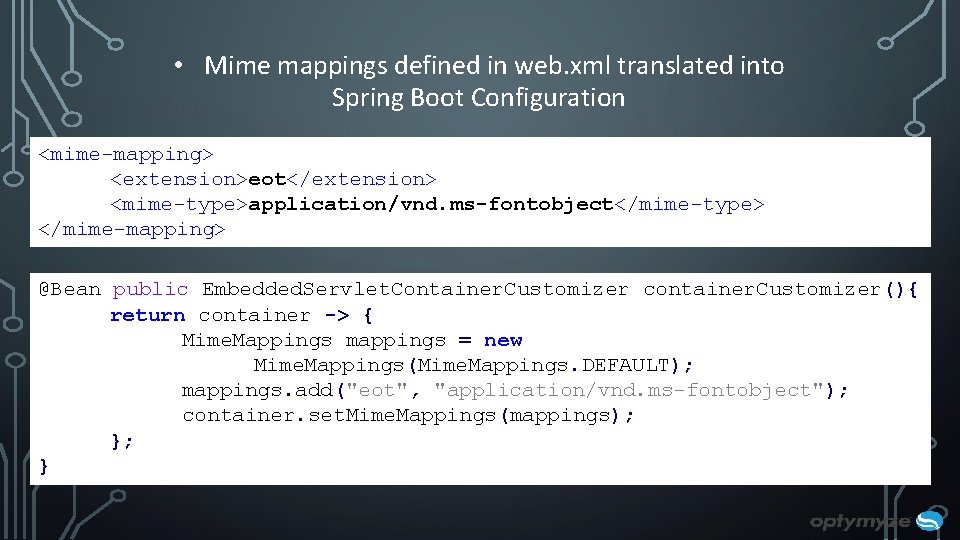
Task: Click the <extension>eot</extension> line
Action: pos(273,179)
